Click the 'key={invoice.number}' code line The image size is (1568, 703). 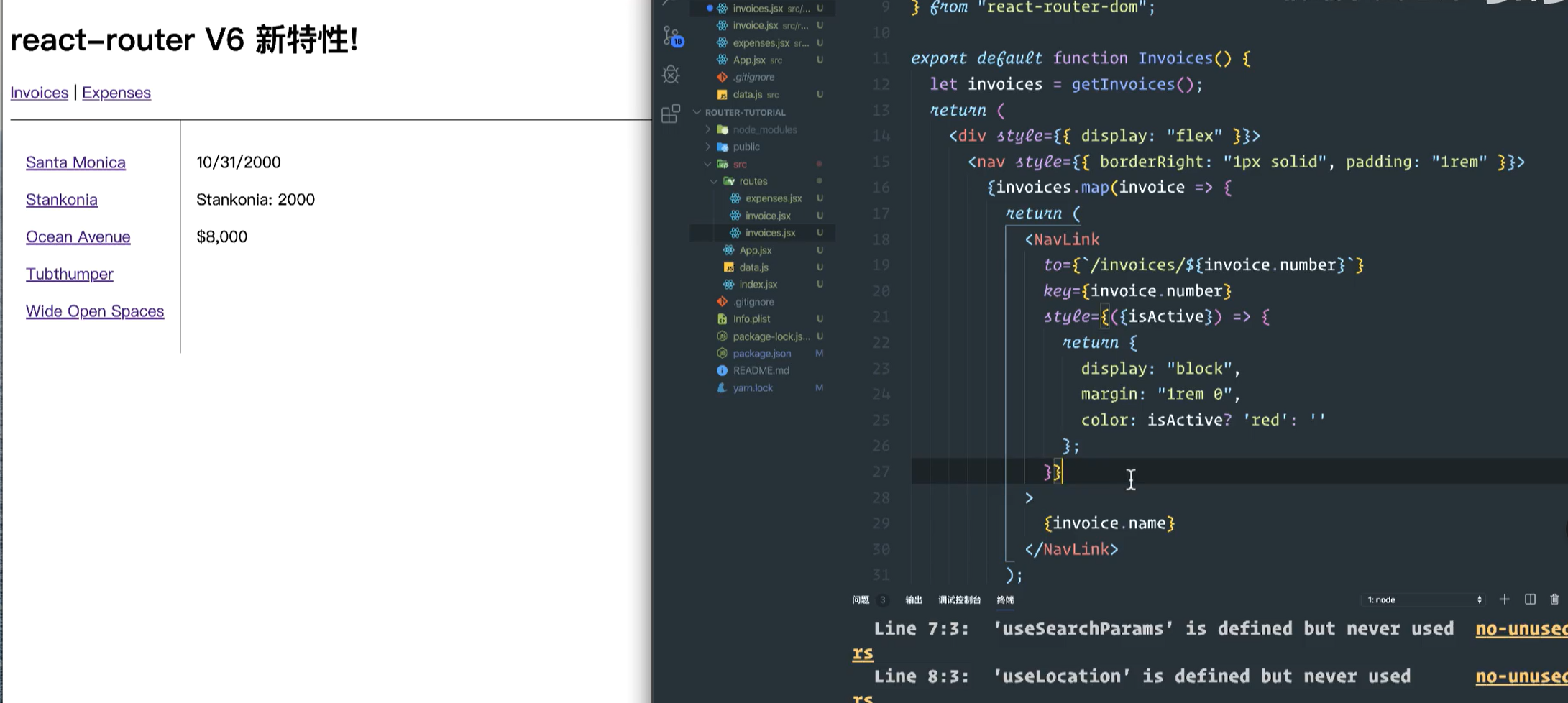coord(1137,291)
